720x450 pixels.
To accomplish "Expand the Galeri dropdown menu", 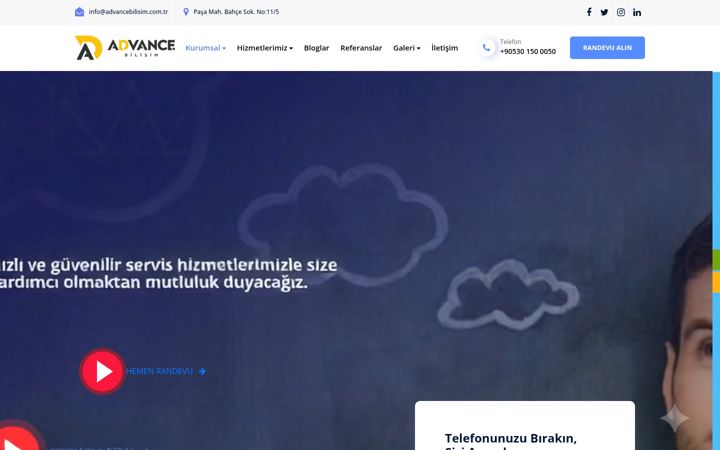I will point(406,48).
